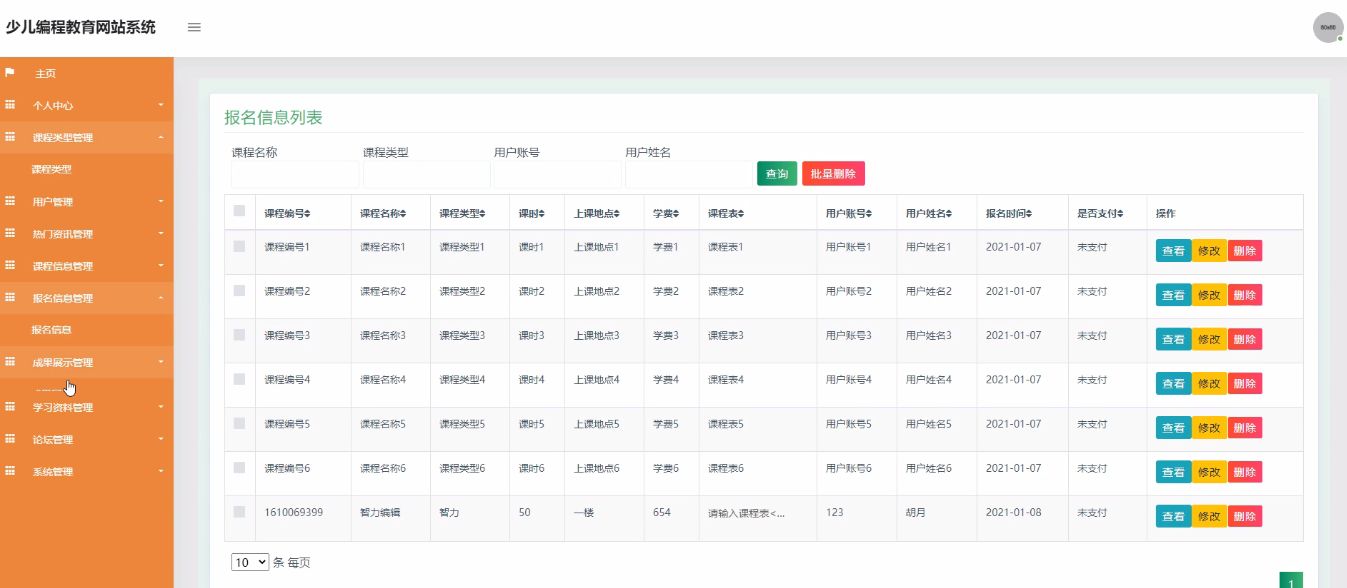The height and width of the screenshot is (588, 1347).
Task: Sort table by 是否支付 column arrows
Action: 1120,213
